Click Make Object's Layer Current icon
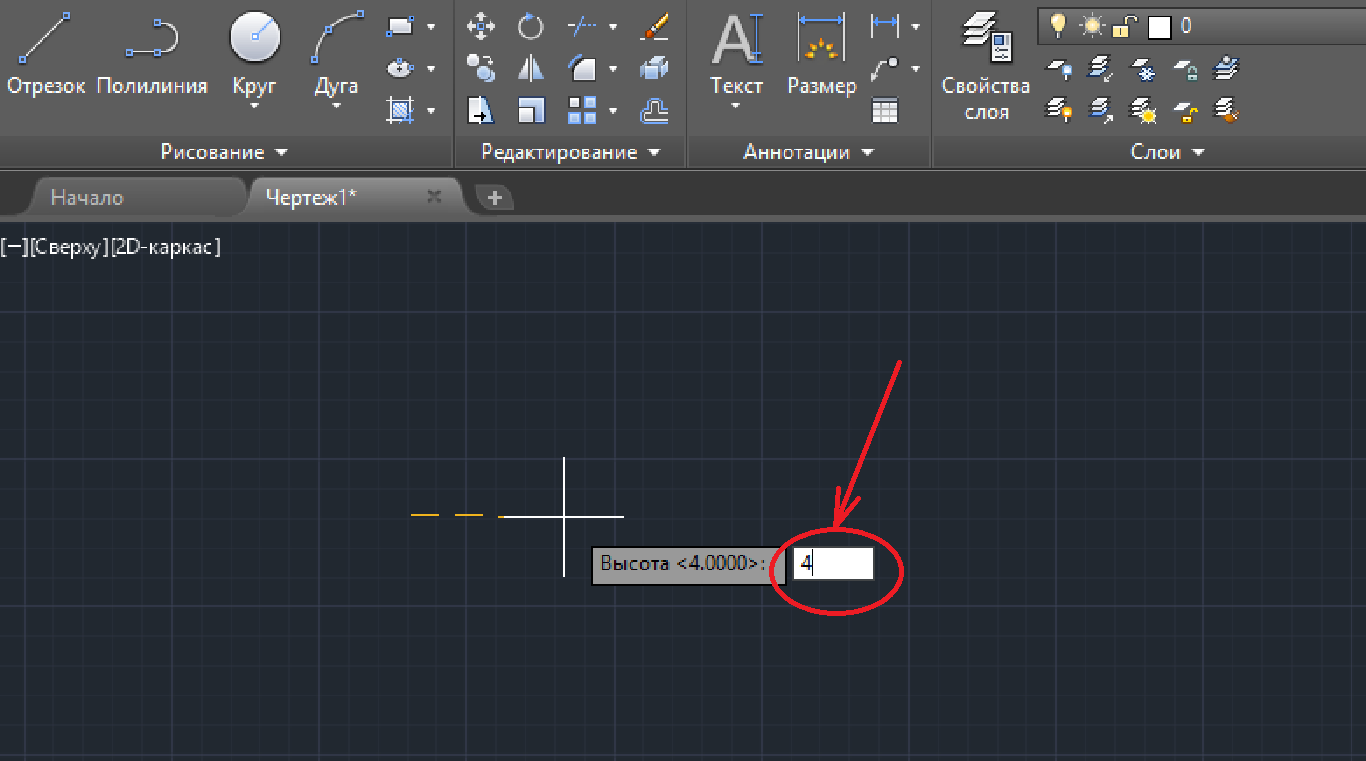The height and width of the screenshot is (761, 1366). pyautogui.click(x=1227, y=68)
